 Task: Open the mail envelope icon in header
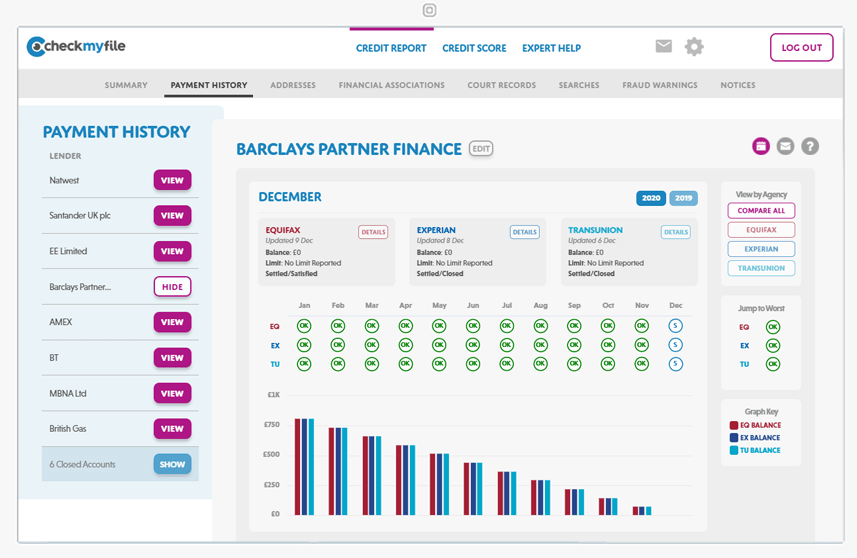(x=664, y=46)
